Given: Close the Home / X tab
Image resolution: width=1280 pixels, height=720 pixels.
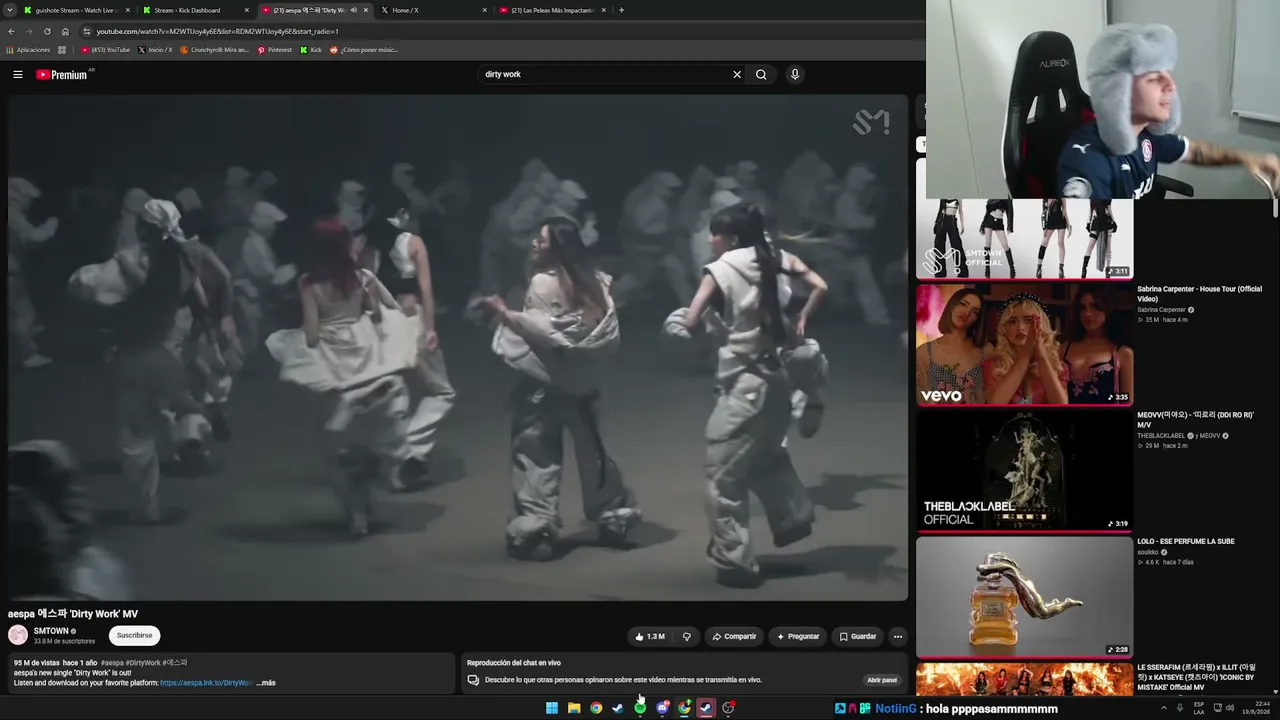Looking at the screenshot, I should [485, 10].
